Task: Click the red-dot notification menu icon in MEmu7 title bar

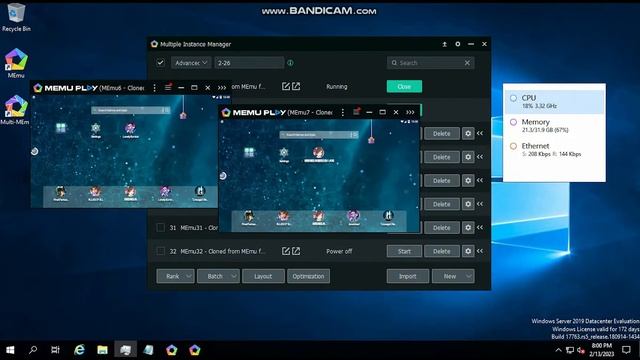Action: click(356, 112)
